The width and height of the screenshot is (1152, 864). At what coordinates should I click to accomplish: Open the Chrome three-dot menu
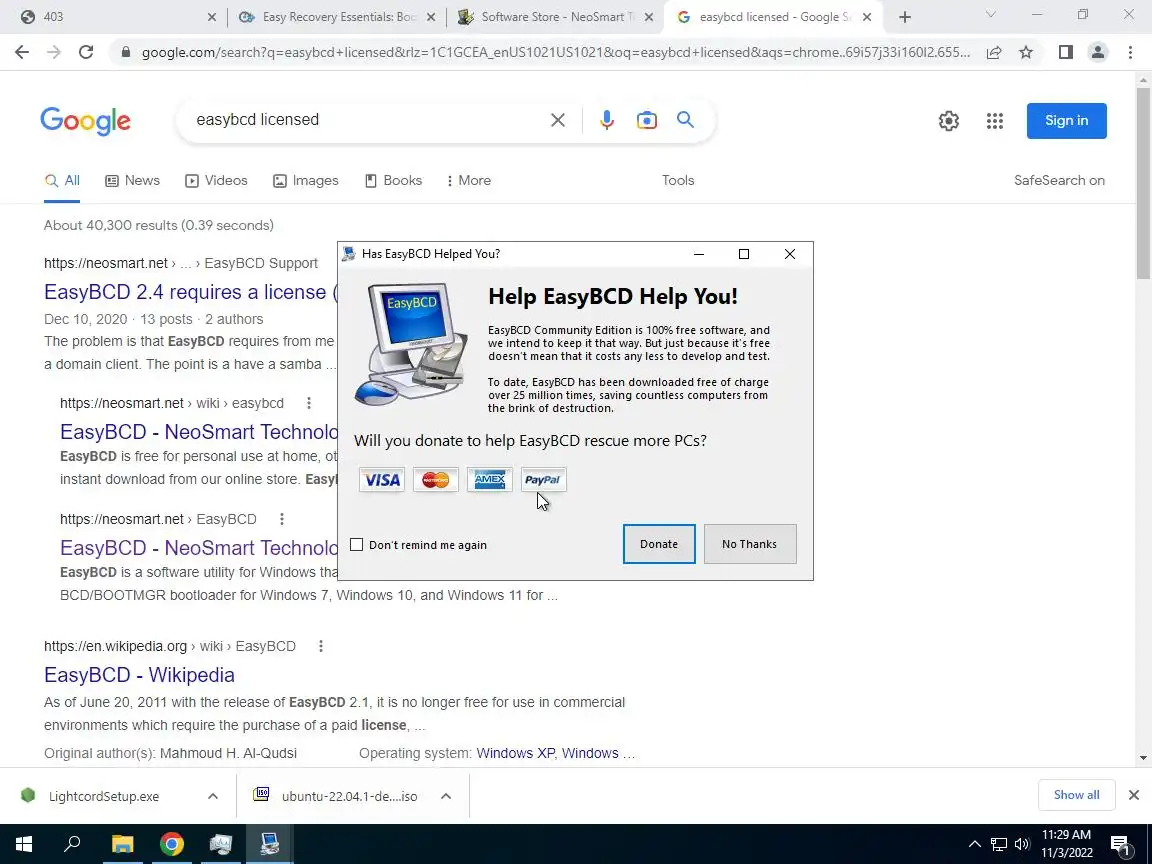[x=1130, y=52]
